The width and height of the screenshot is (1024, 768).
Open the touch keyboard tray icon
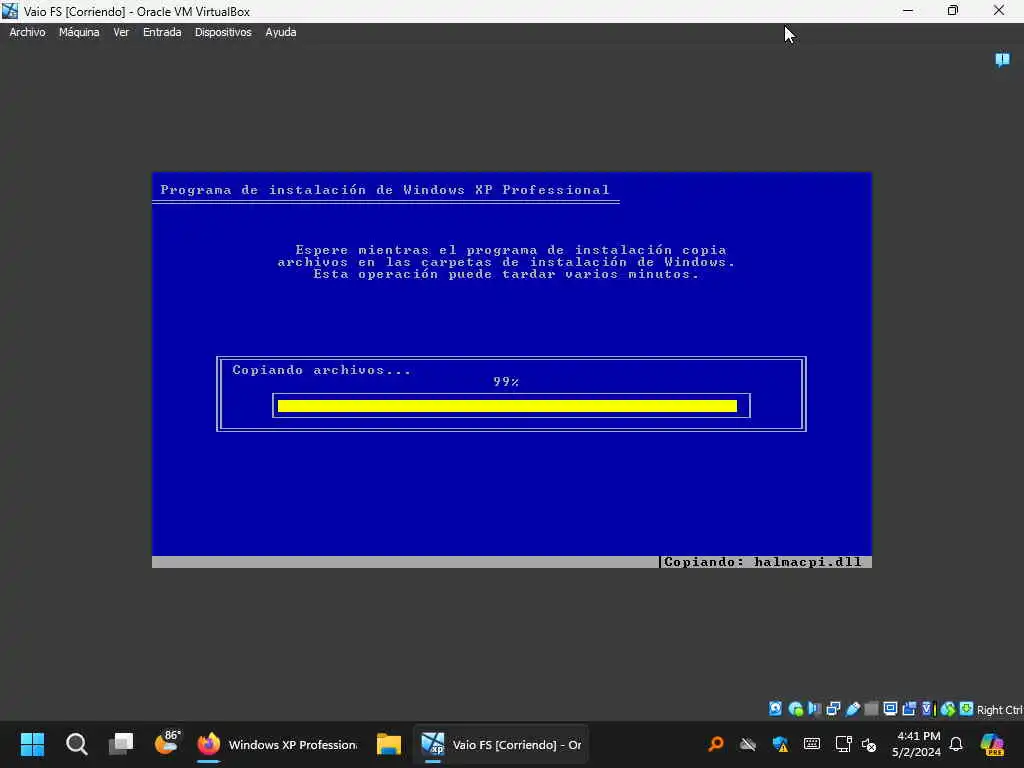tap(812, 743)
